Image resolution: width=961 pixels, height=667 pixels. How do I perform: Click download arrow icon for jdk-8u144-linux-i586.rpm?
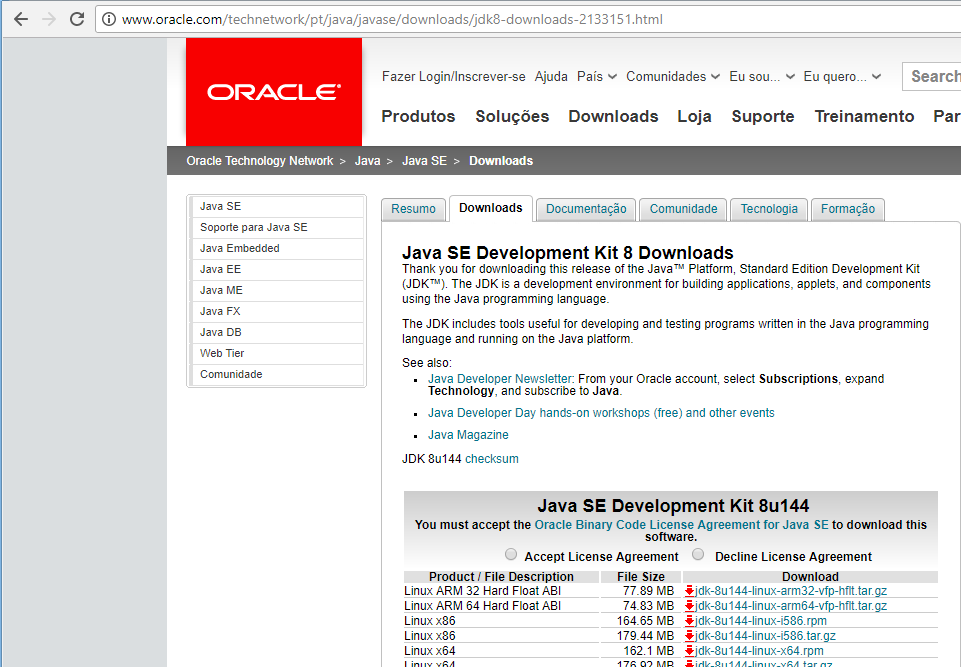[x=689, y=621]
